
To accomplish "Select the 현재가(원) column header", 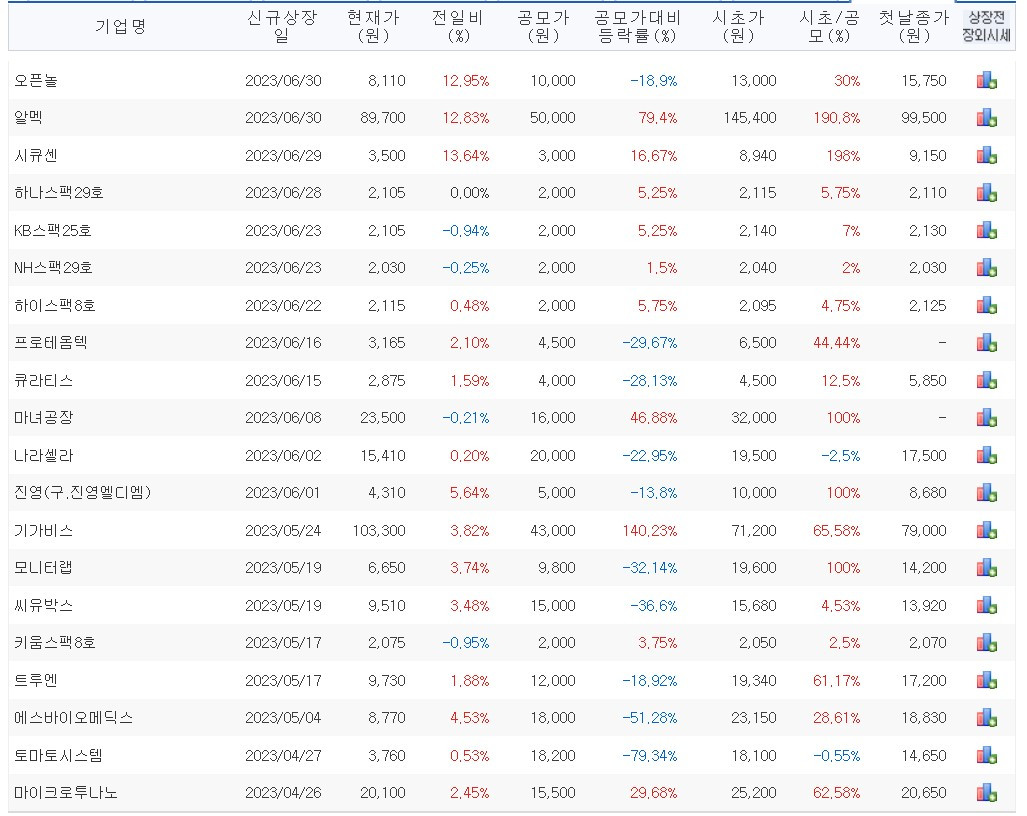I will (373, 26).
